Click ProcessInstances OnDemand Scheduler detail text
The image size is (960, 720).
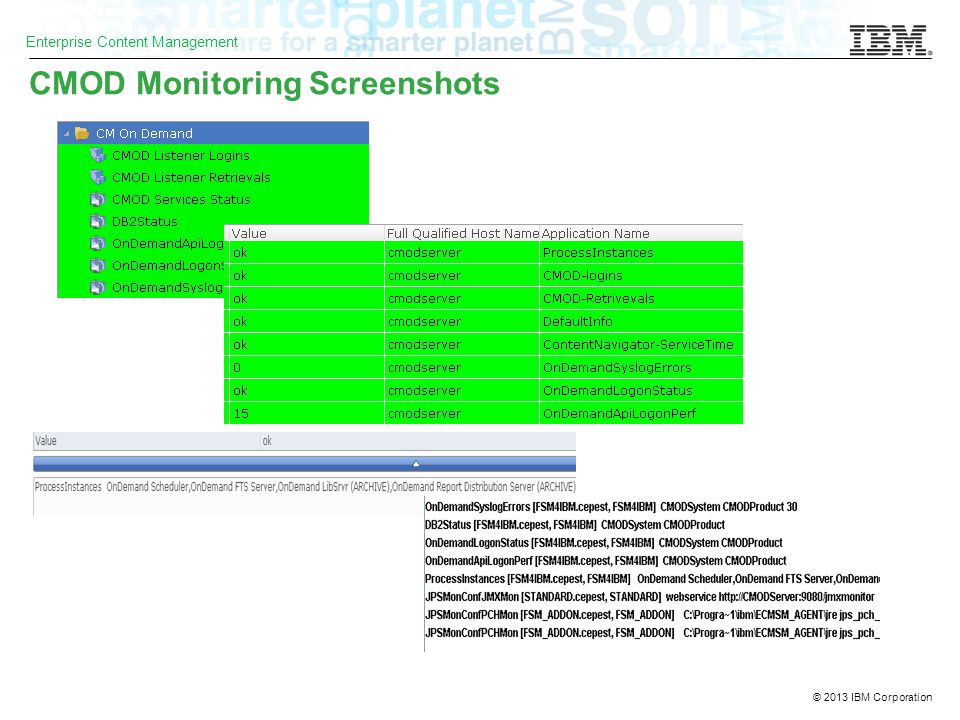point(305,487)
